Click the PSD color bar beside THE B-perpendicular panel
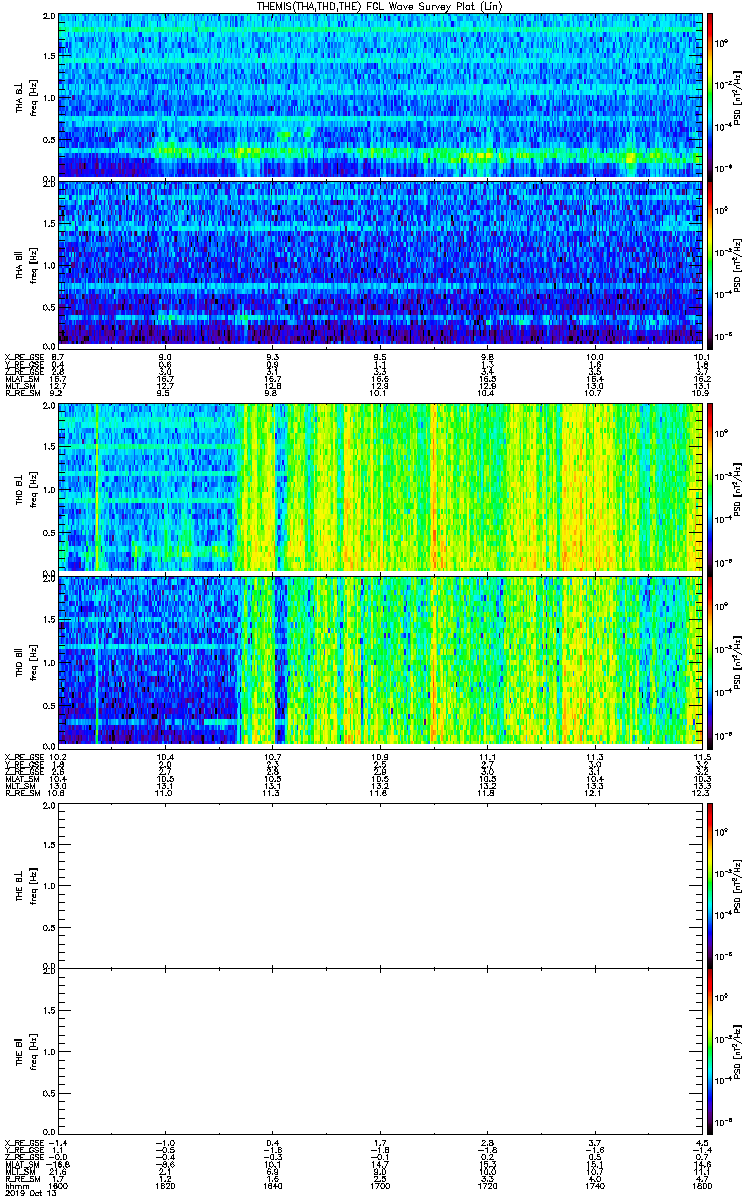This screenshot has width=750, height=1200. (710, 884)
